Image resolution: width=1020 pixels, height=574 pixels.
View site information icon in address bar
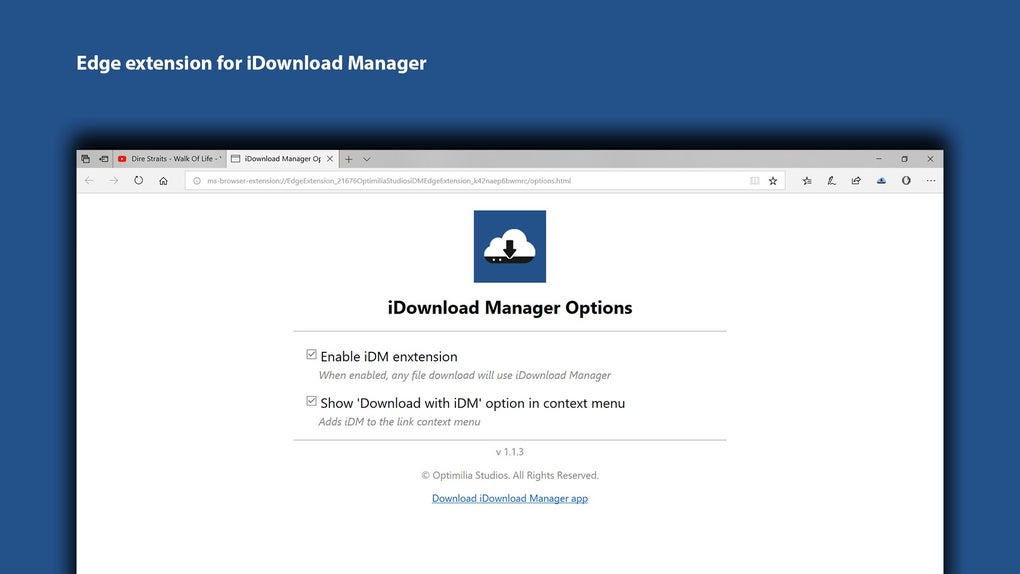196,181
